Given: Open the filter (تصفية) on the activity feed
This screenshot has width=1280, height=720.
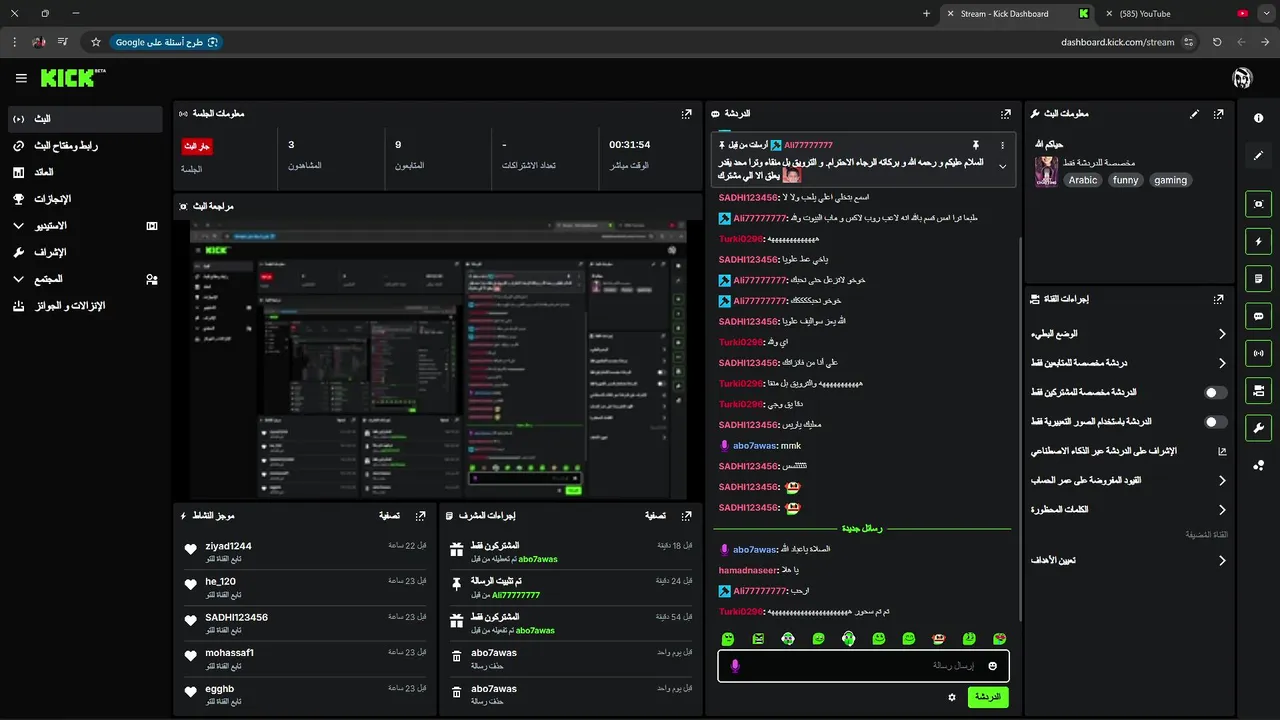Looking at the screenshot, I should [390, 516].
